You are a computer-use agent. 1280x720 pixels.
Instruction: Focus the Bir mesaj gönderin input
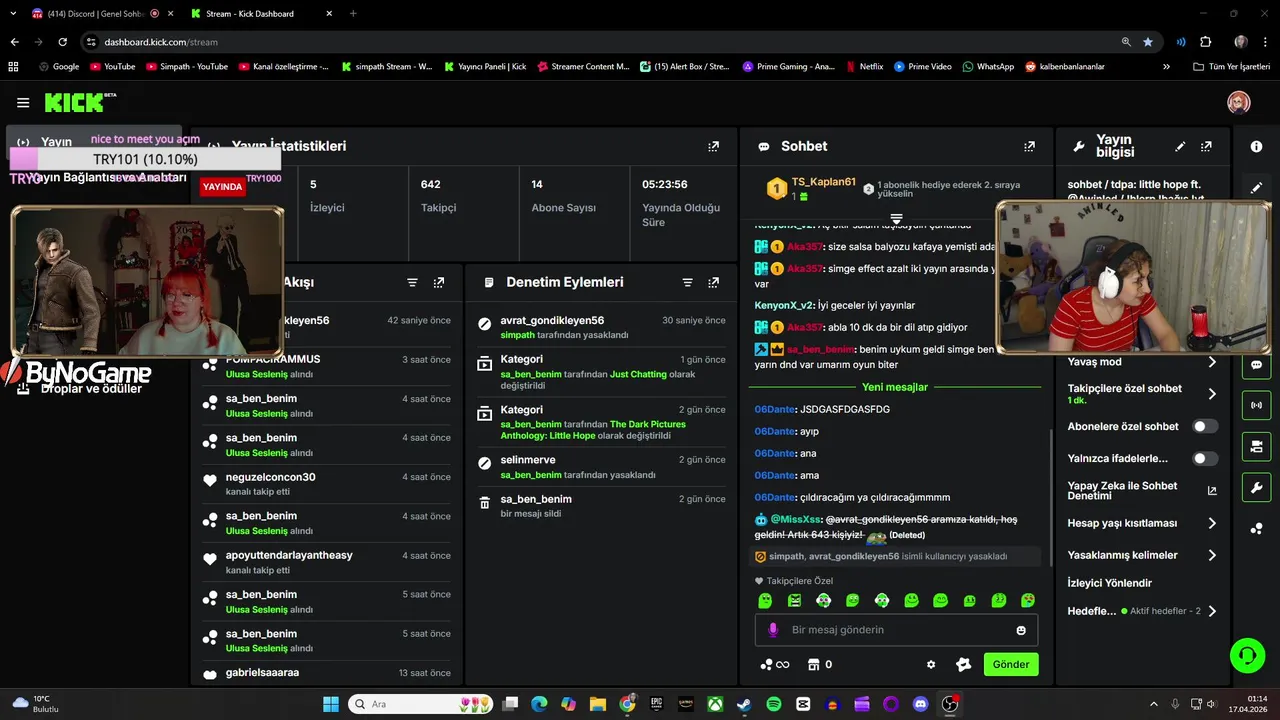pyautogui.click(x=895, y=630)
